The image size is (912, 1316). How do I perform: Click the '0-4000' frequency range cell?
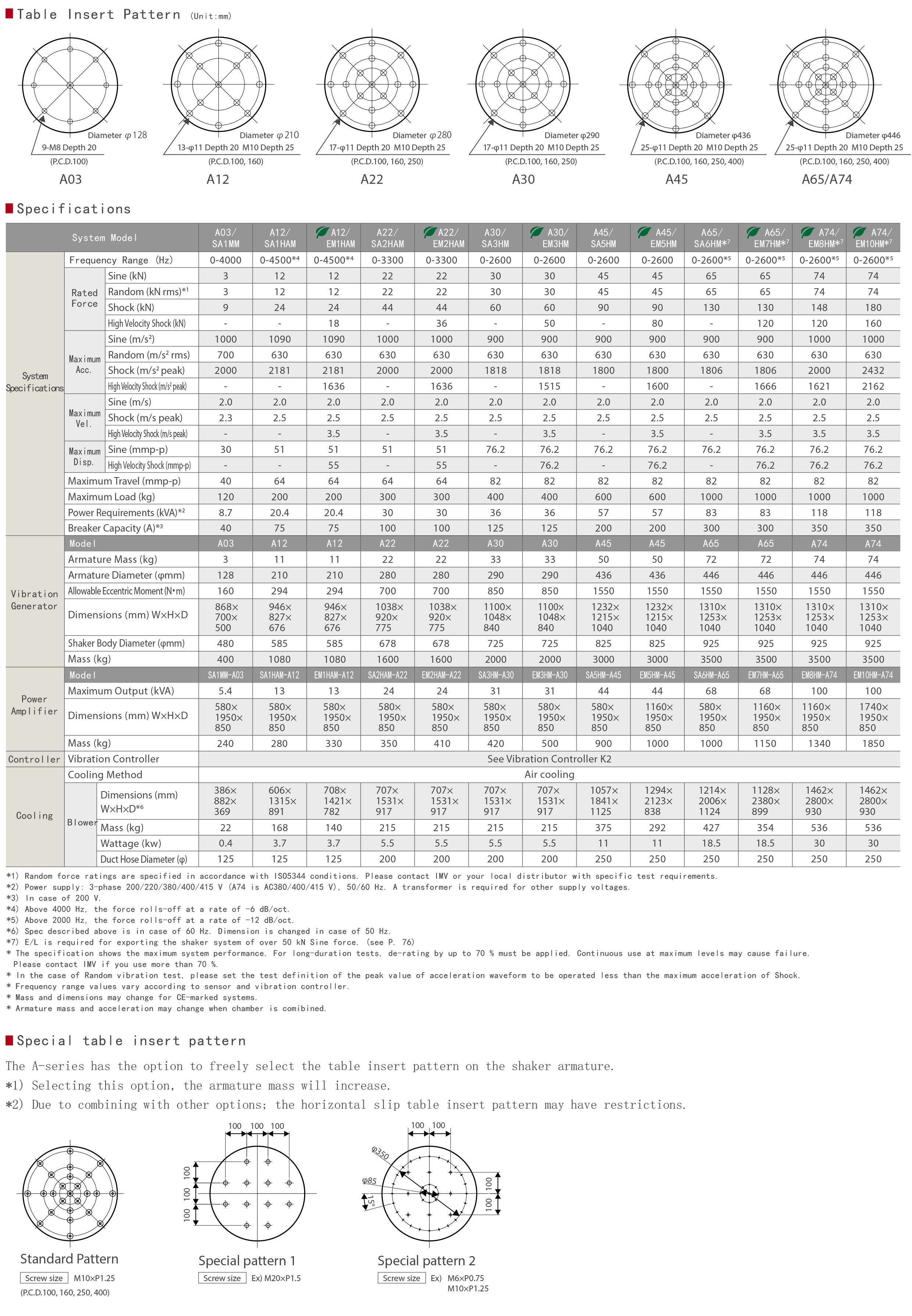click(x=226, y=260)
